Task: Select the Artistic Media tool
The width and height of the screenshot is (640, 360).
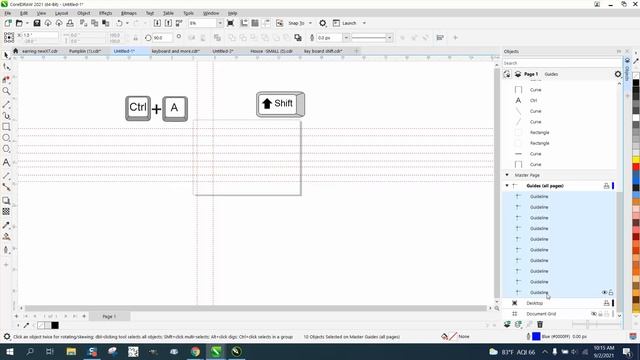Action: point(6,116)
